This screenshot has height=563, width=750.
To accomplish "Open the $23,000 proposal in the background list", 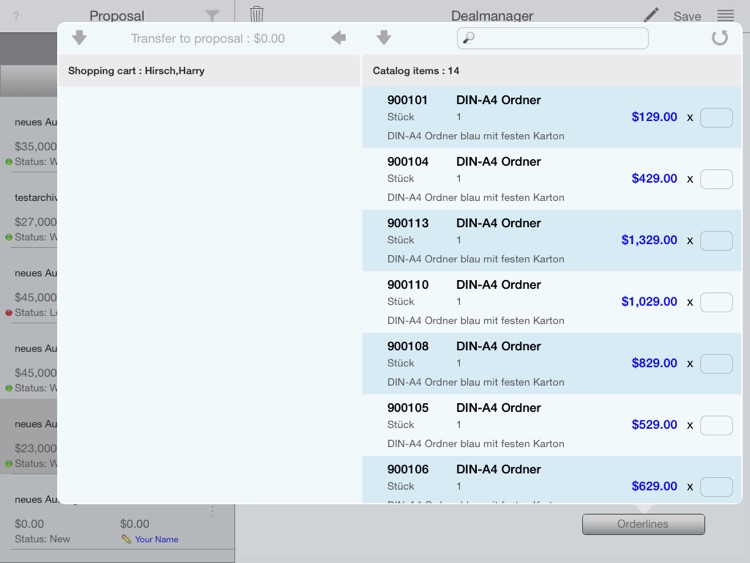I will click(35, 448).
